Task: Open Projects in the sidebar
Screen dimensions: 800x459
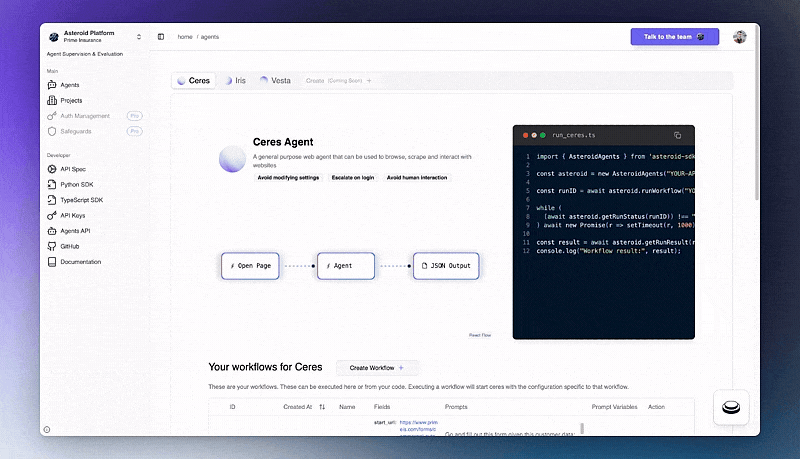Action: [x=71, y=100]
